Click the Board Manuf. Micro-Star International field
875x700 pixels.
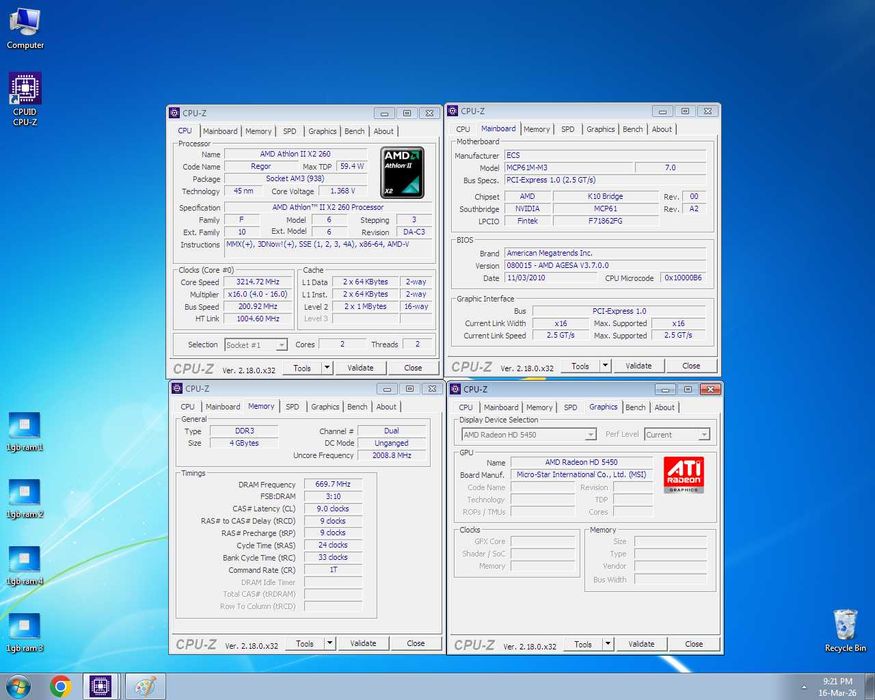581,474
